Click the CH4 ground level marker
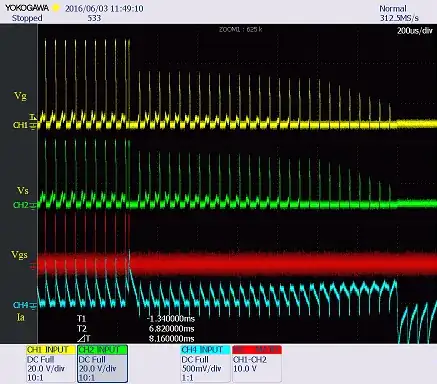Viewport: 437px width, 384px height. tap(34, 305)
